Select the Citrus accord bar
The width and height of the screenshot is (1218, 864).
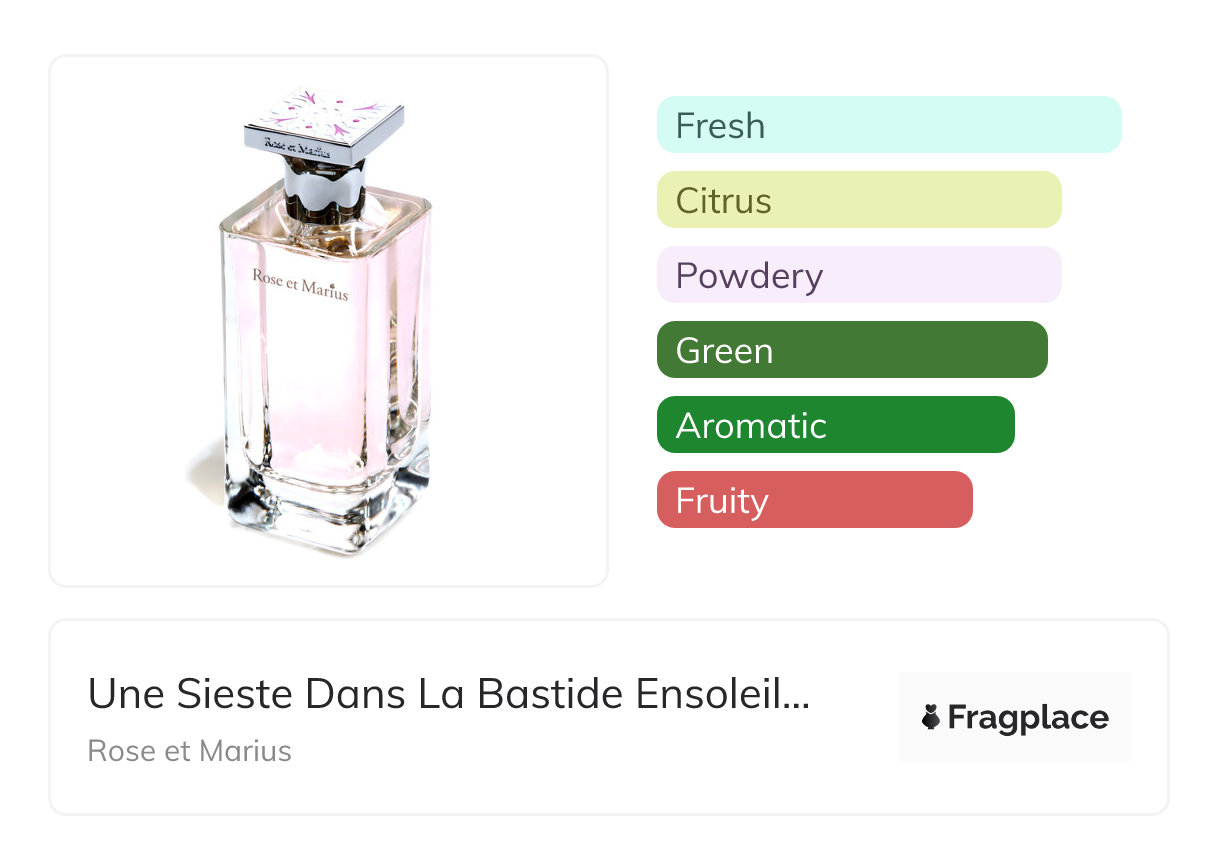(858, 200)
